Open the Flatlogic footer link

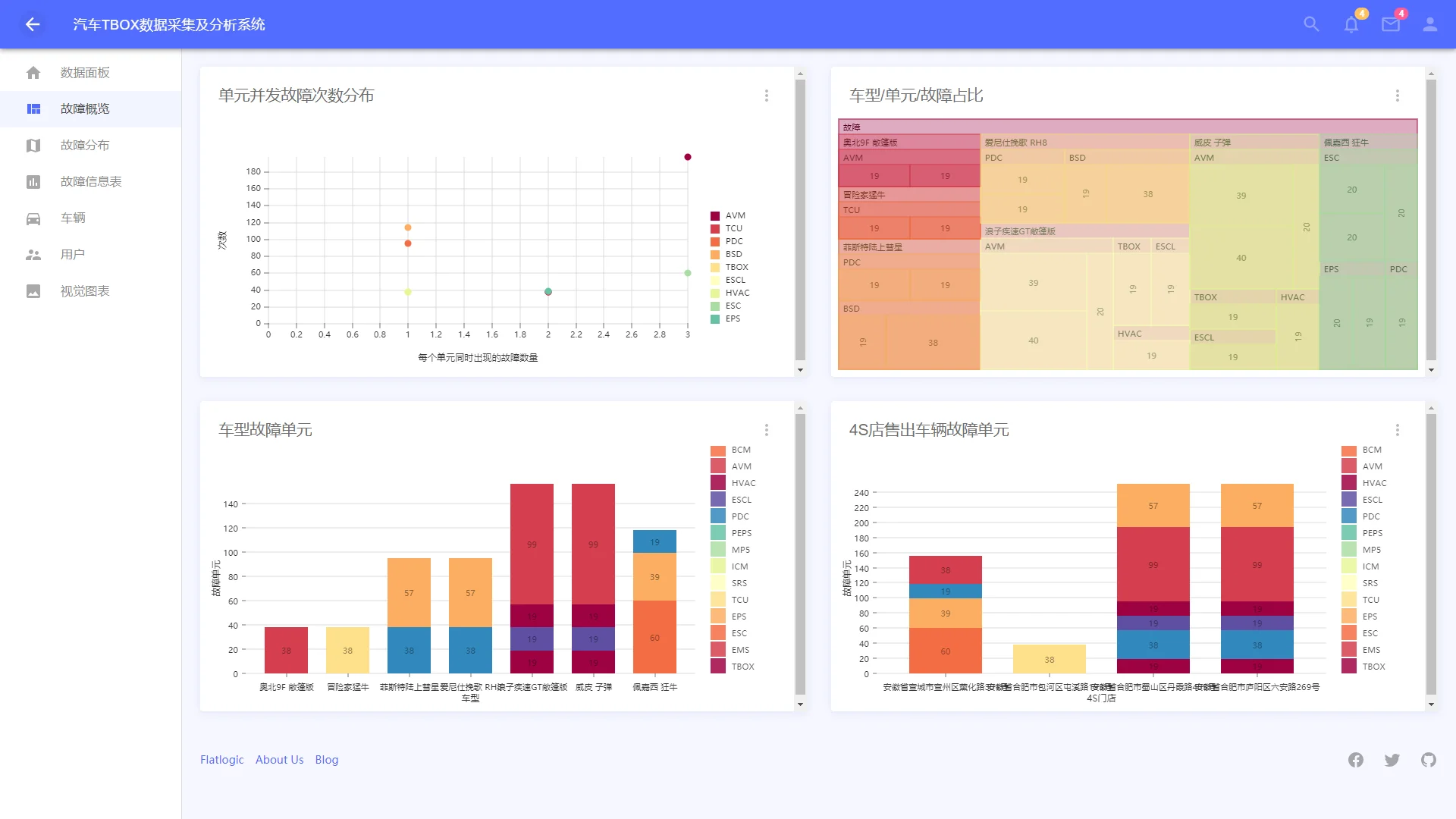[x=222, y=760]
